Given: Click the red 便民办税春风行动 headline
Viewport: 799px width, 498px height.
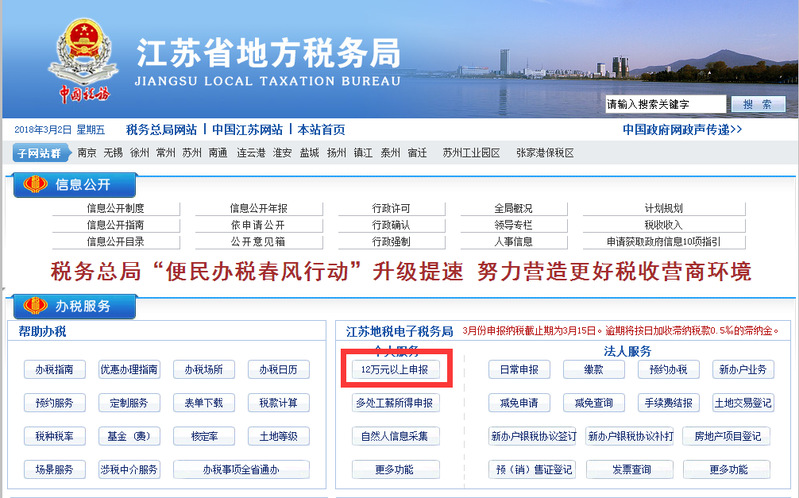Looking at the screenshot, I should [x=401, y=271].
